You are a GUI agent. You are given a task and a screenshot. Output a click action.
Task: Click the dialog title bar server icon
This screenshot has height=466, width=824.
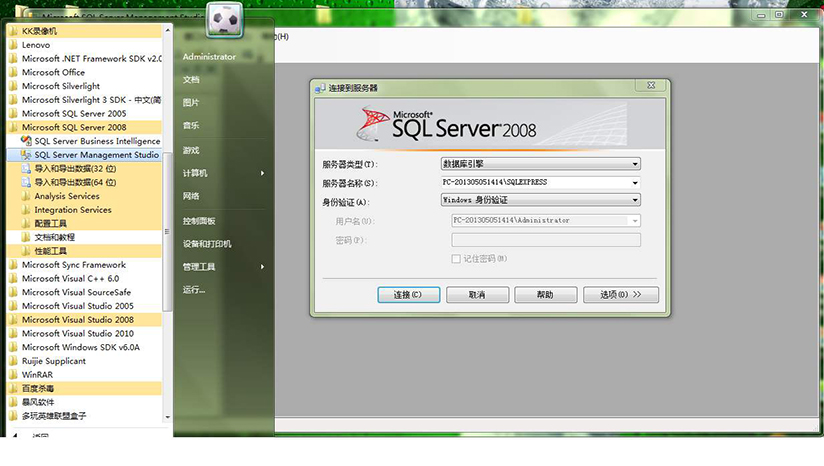coord(320,88)
